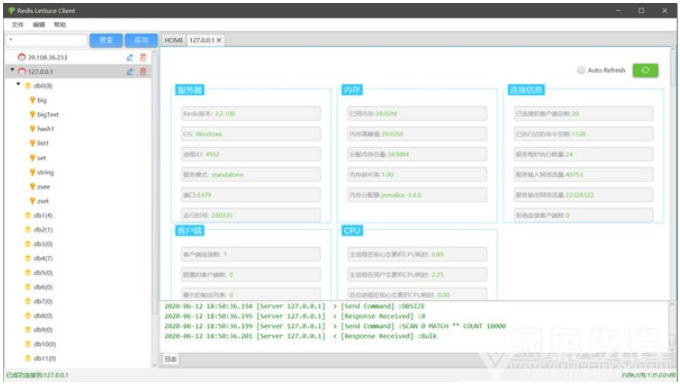Click the blue add button beside search

coord(141,40)
